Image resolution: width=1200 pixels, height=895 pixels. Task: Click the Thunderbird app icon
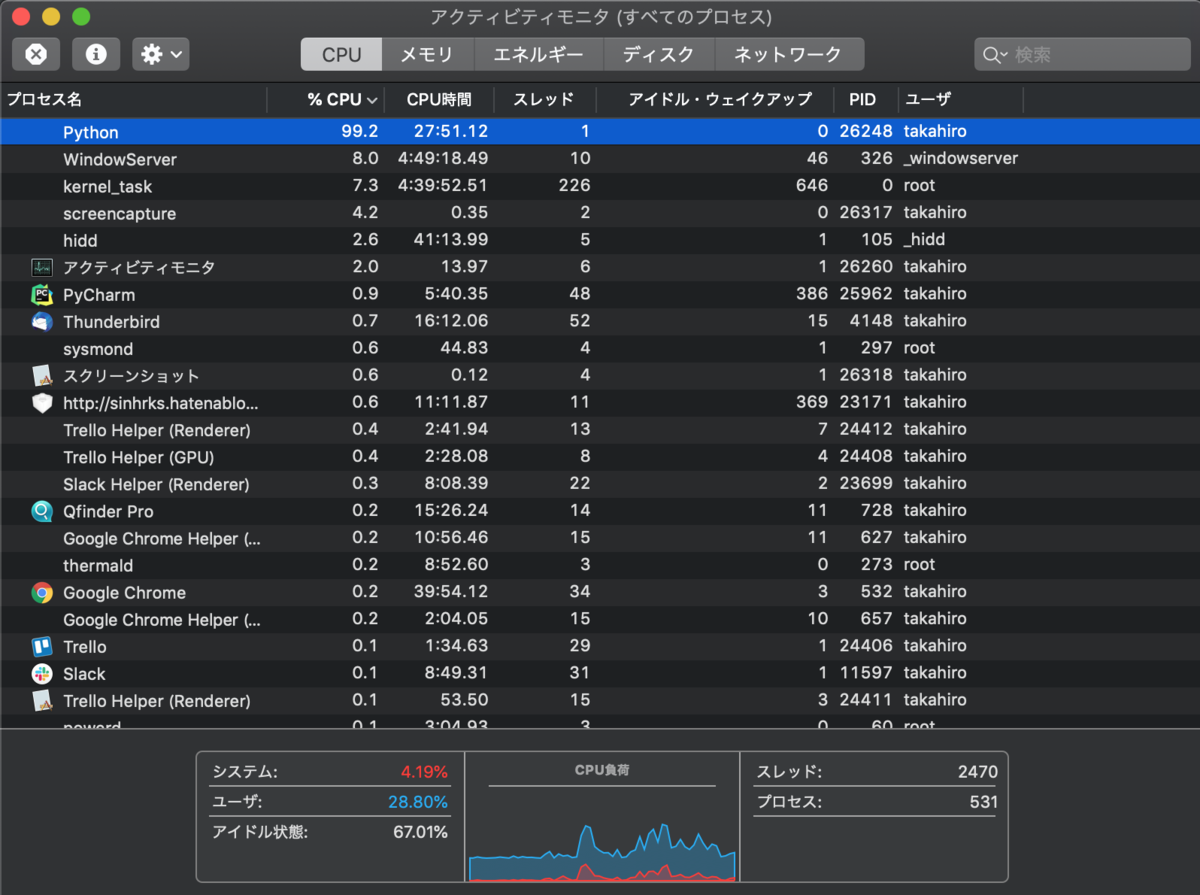point(42,321)
